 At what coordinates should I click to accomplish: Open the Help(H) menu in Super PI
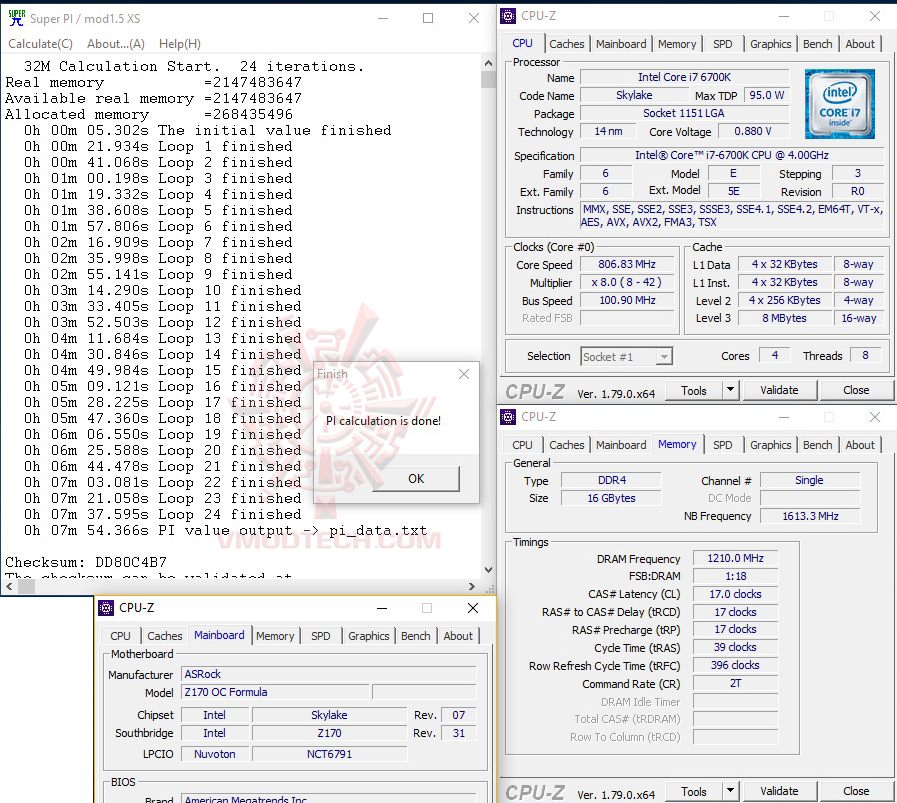coord(180,44)
